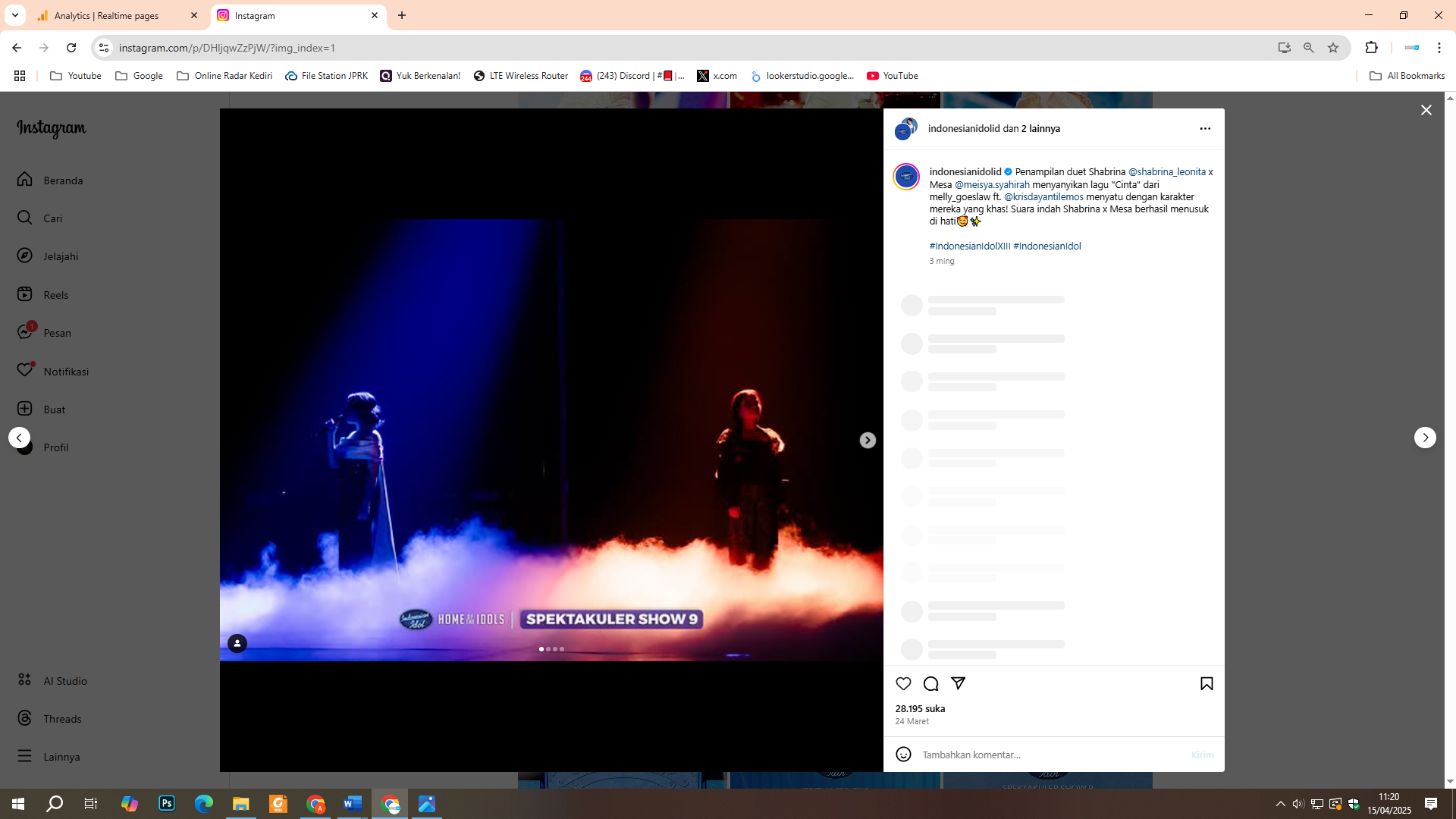Click the indonesianidolid avatar beside caption

point(906,177)
